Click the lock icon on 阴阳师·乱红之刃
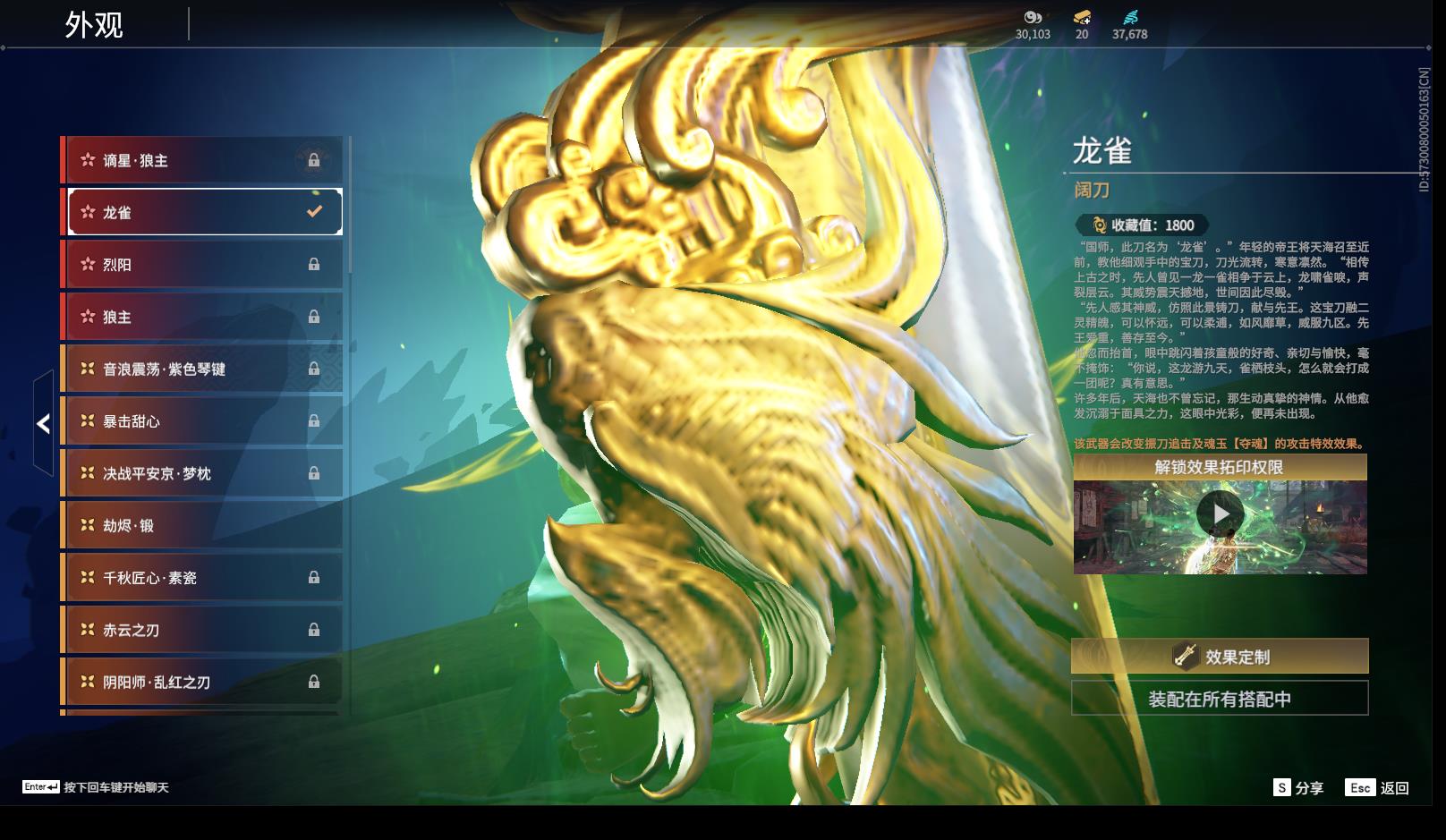 point(314,682)
